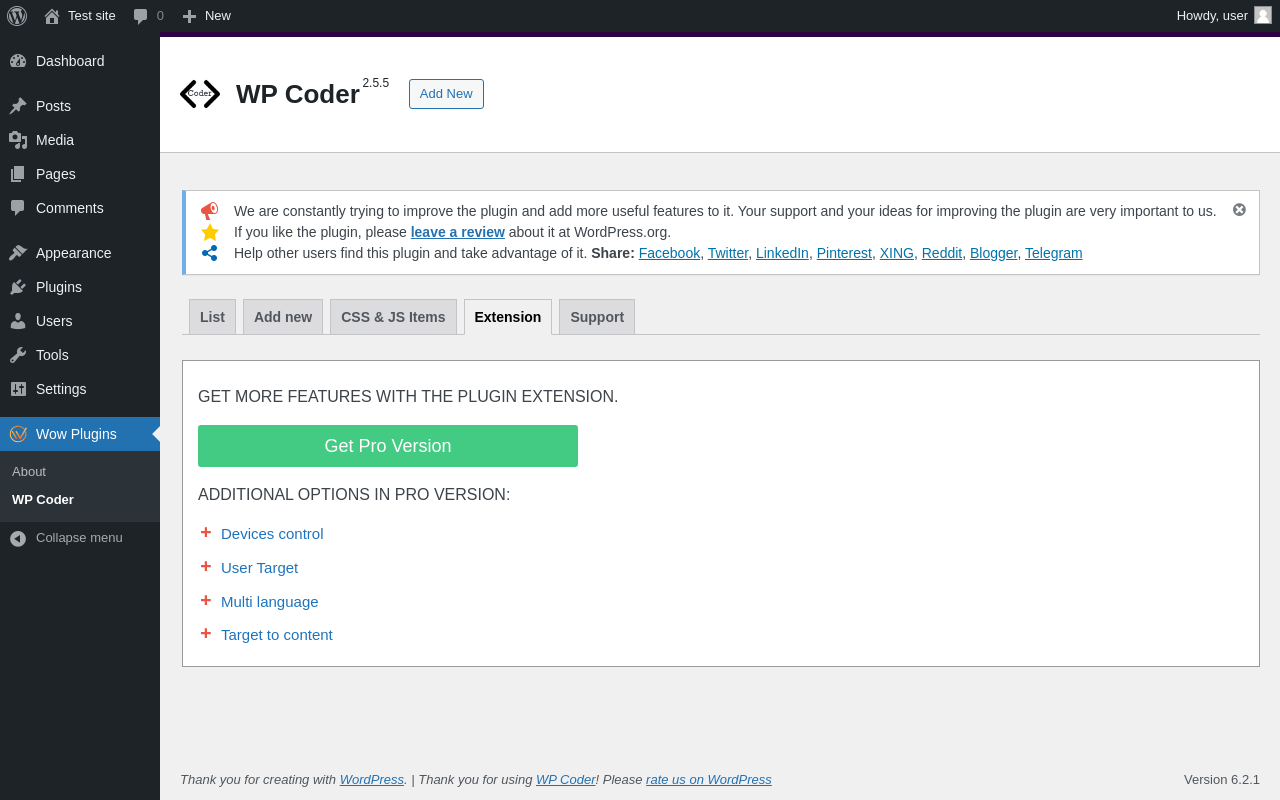Open the WP Coder footer link
Image resolution: width=1280 pixels, height=800 pixels.
point(566,779)
